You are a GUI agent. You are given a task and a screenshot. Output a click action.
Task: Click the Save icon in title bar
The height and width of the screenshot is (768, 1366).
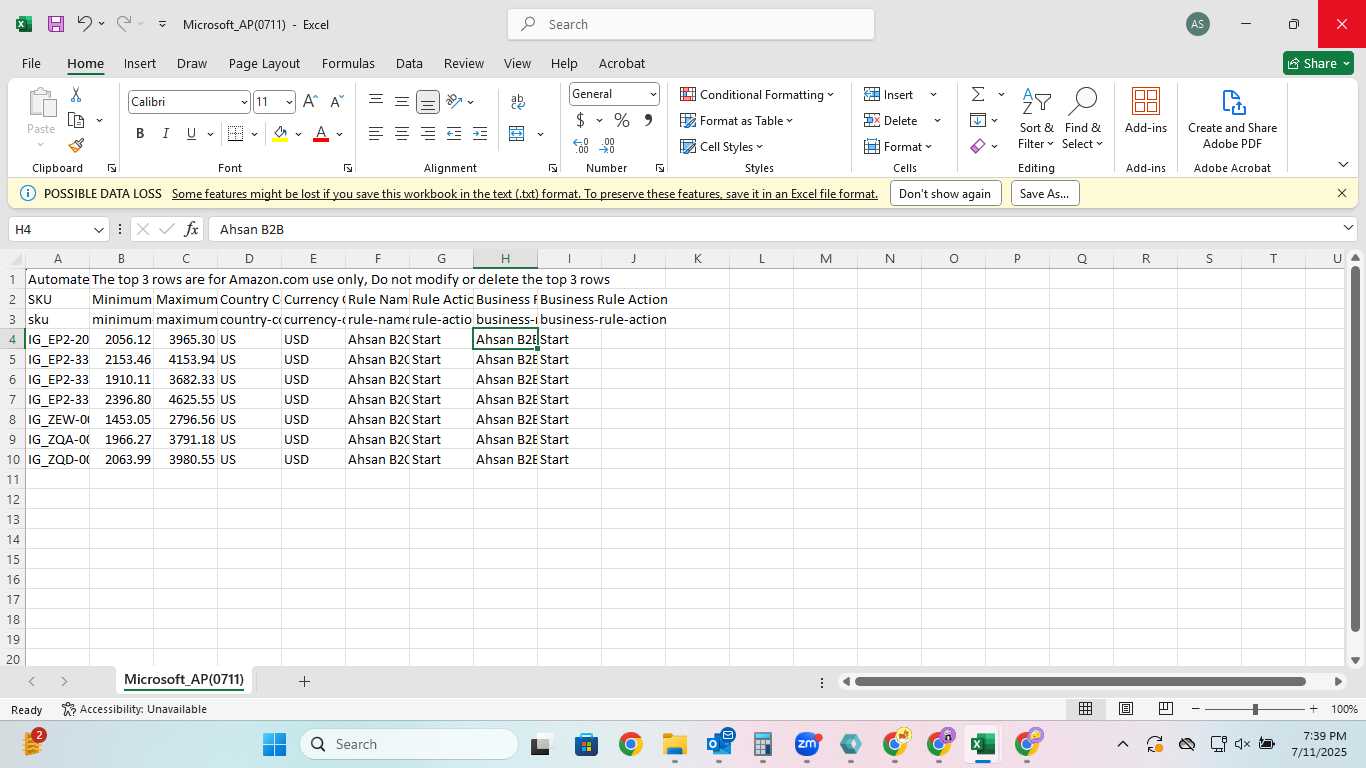pos(56,24)
